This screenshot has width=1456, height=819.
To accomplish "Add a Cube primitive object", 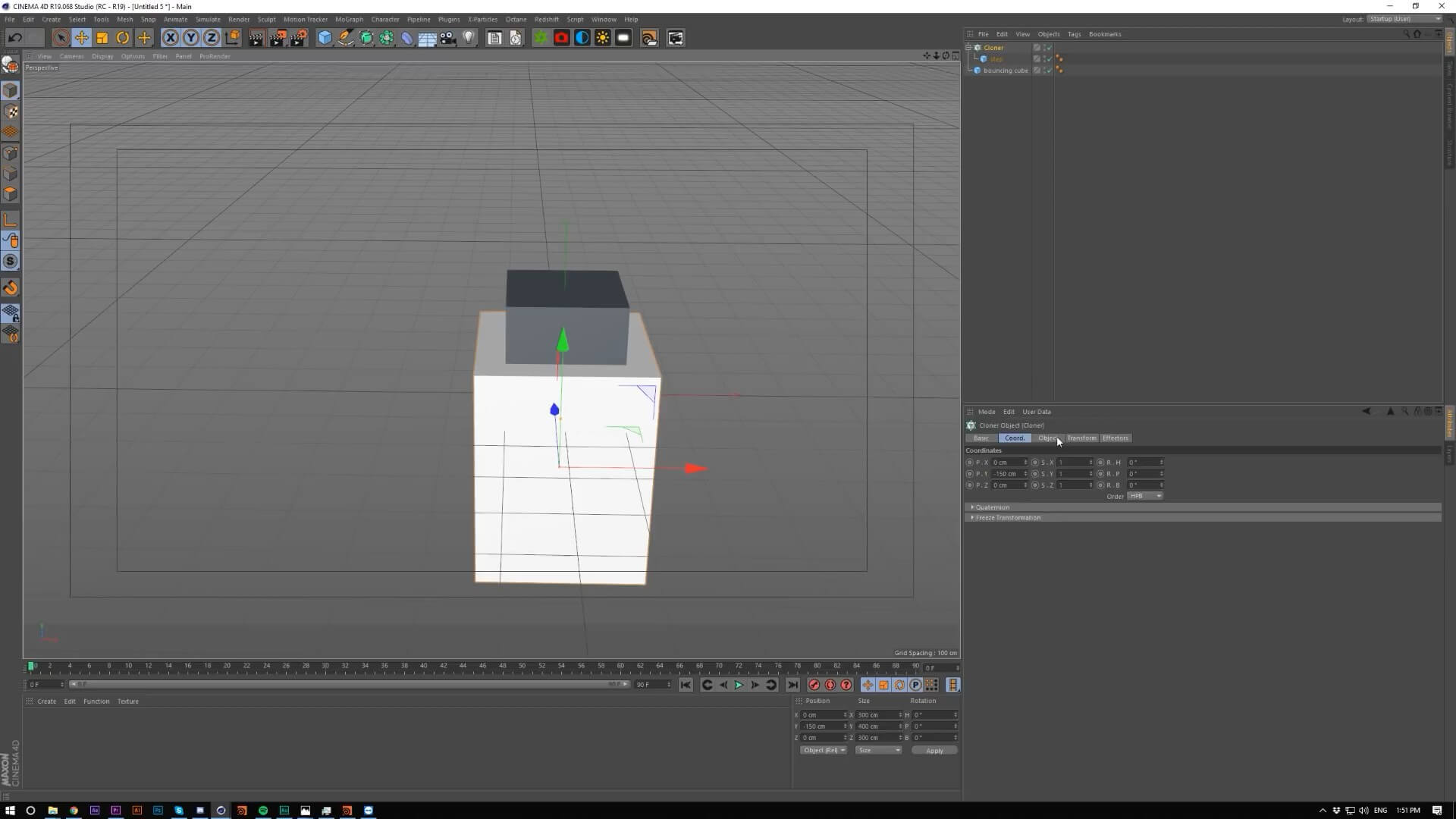I will 325,38.
